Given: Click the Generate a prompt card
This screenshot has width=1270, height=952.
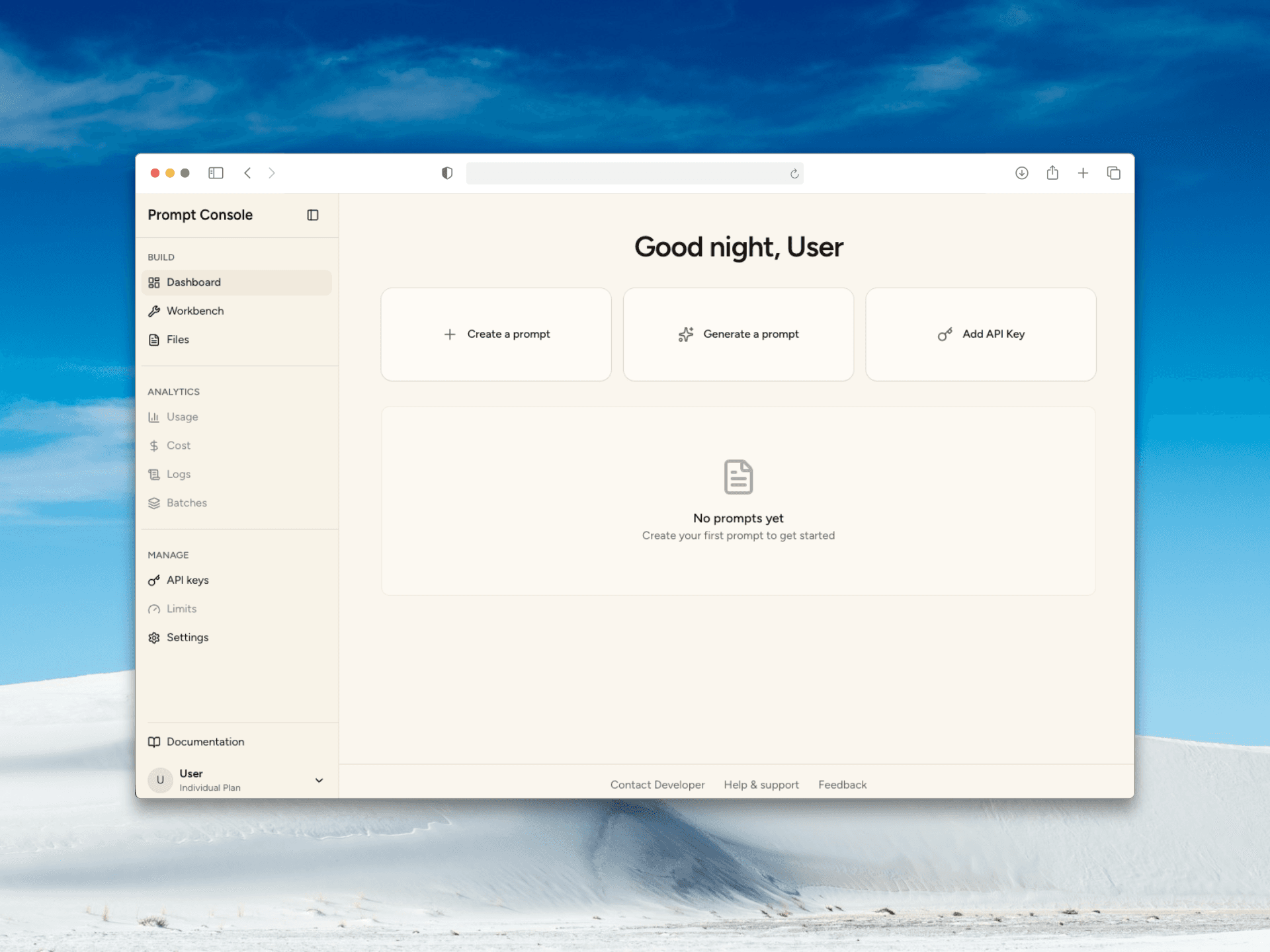Looking at the screenshot, I should pos(738,335).
